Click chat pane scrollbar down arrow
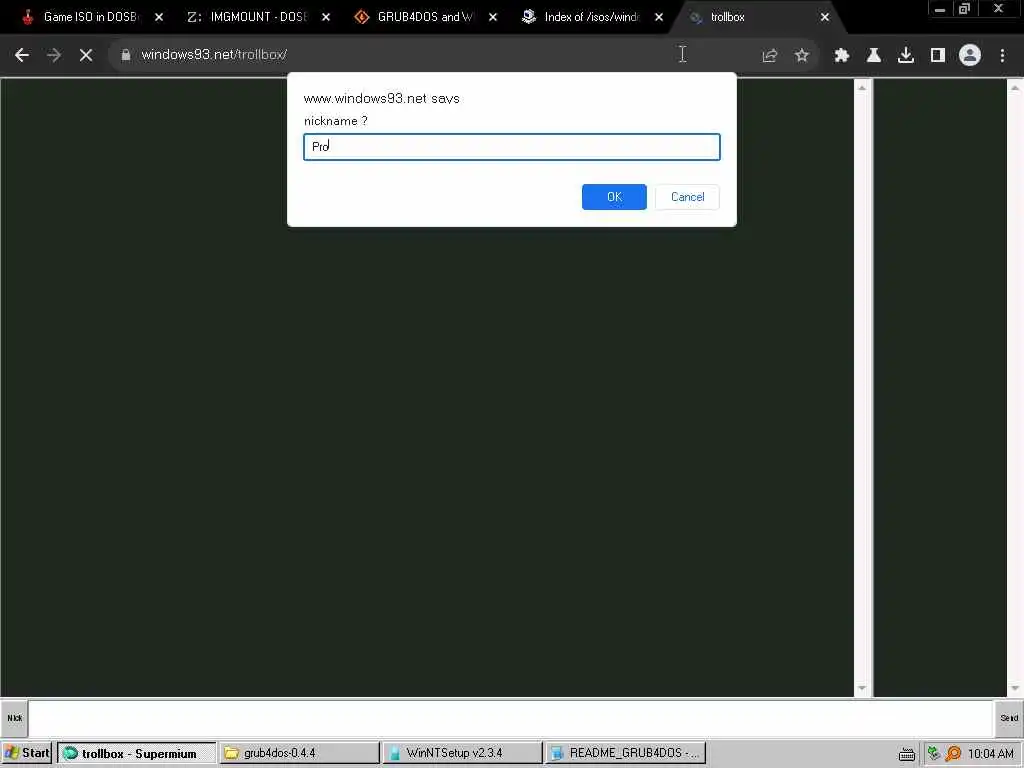The image size is (1024, 768). coord(862,688)
